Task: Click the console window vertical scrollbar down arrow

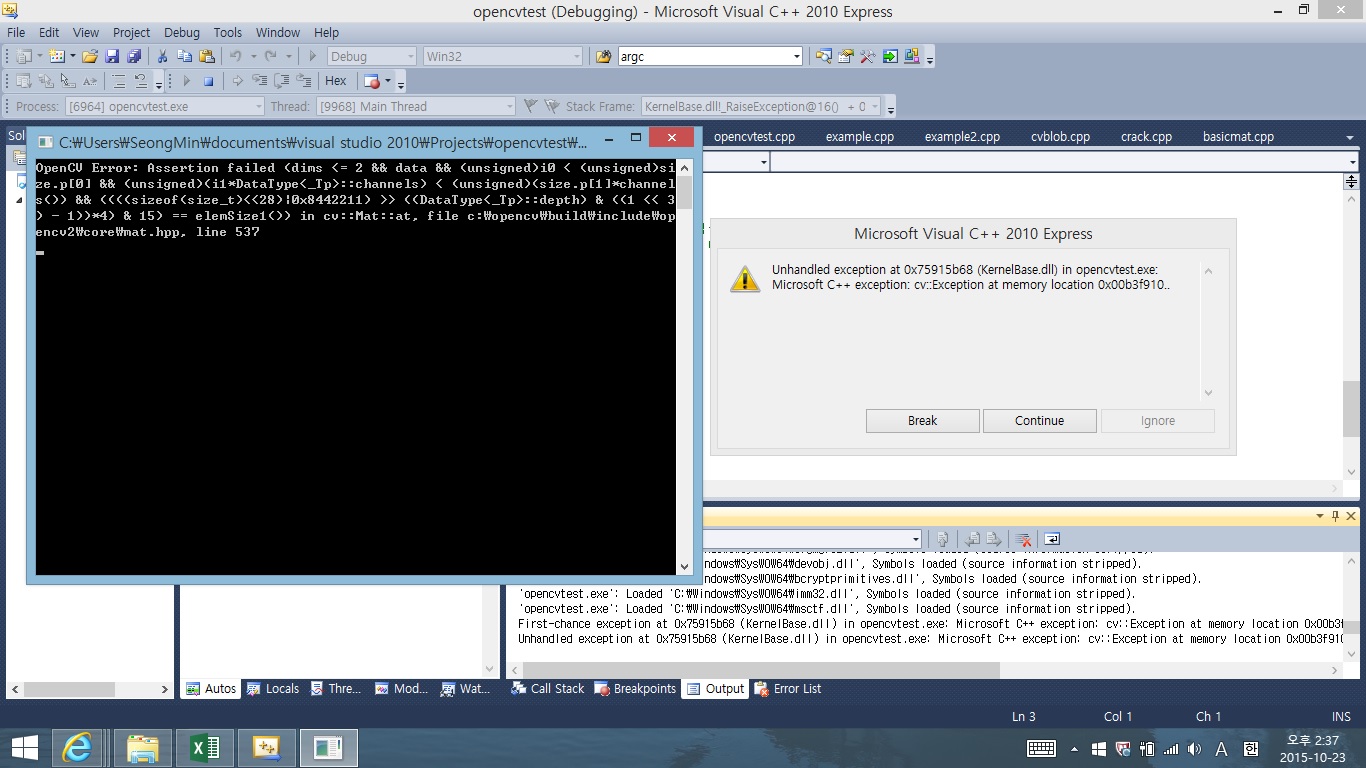Action: pos(684,566)
